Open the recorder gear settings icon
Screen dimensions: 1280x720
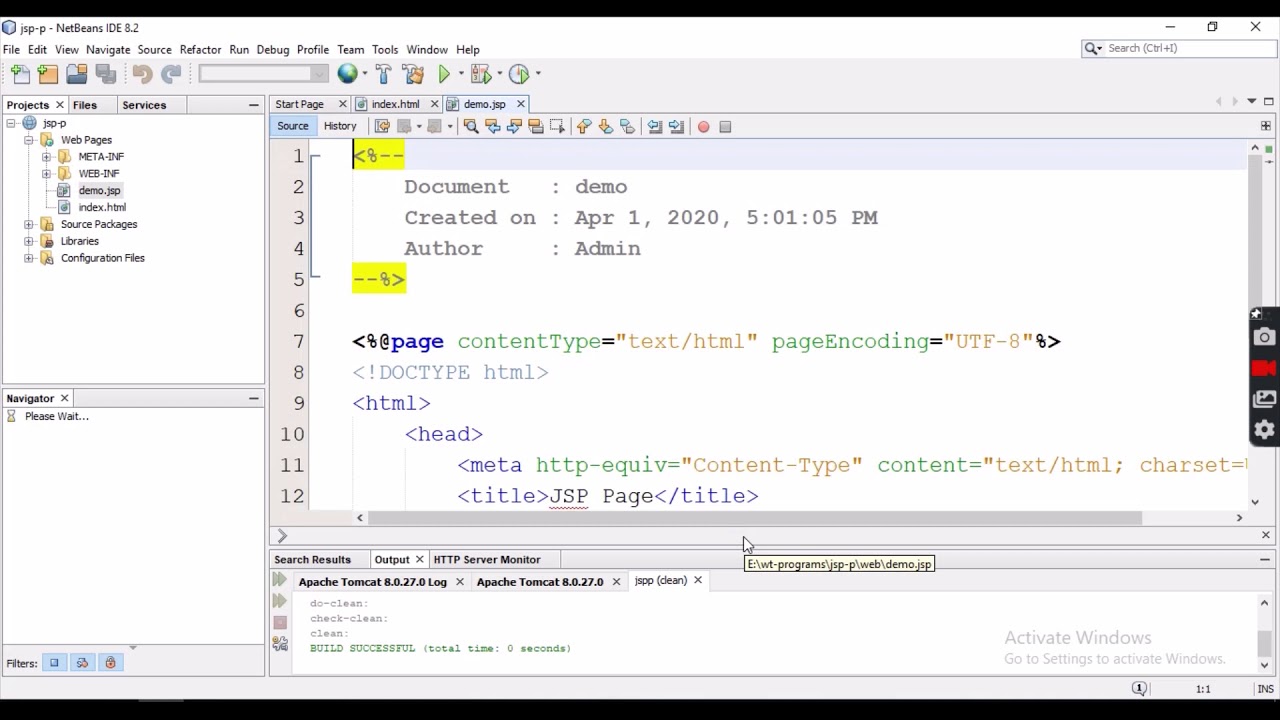click(1264, 430)
